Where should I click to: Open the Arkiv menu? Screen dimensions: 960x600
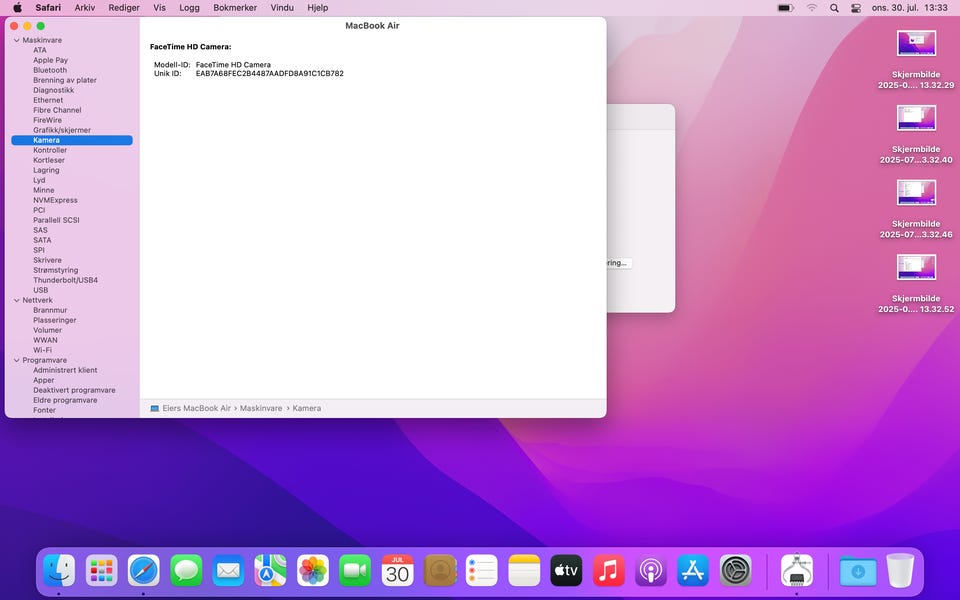(85, 8)
